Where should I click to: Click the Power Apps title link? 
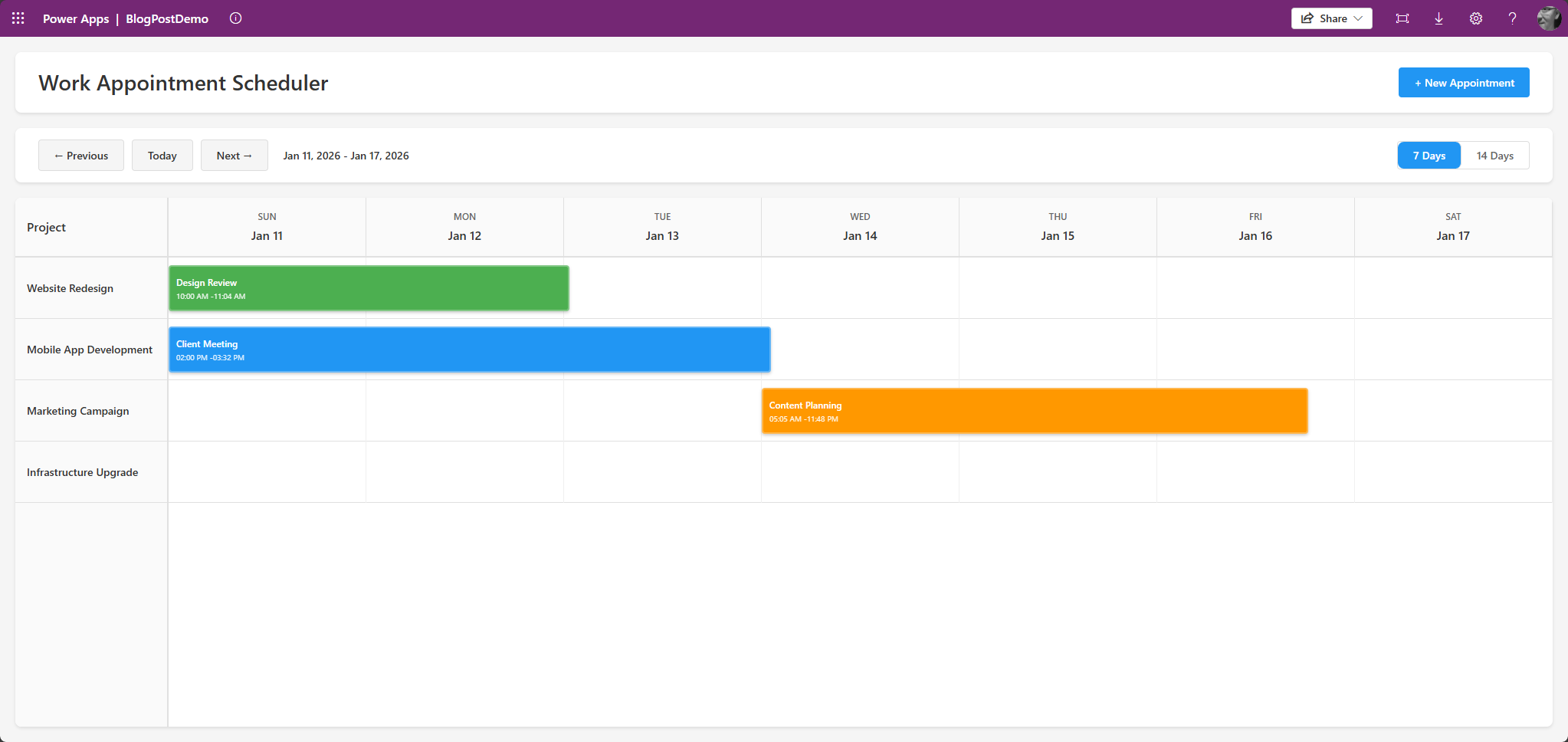pyautogui.click(x=76, y=18)
